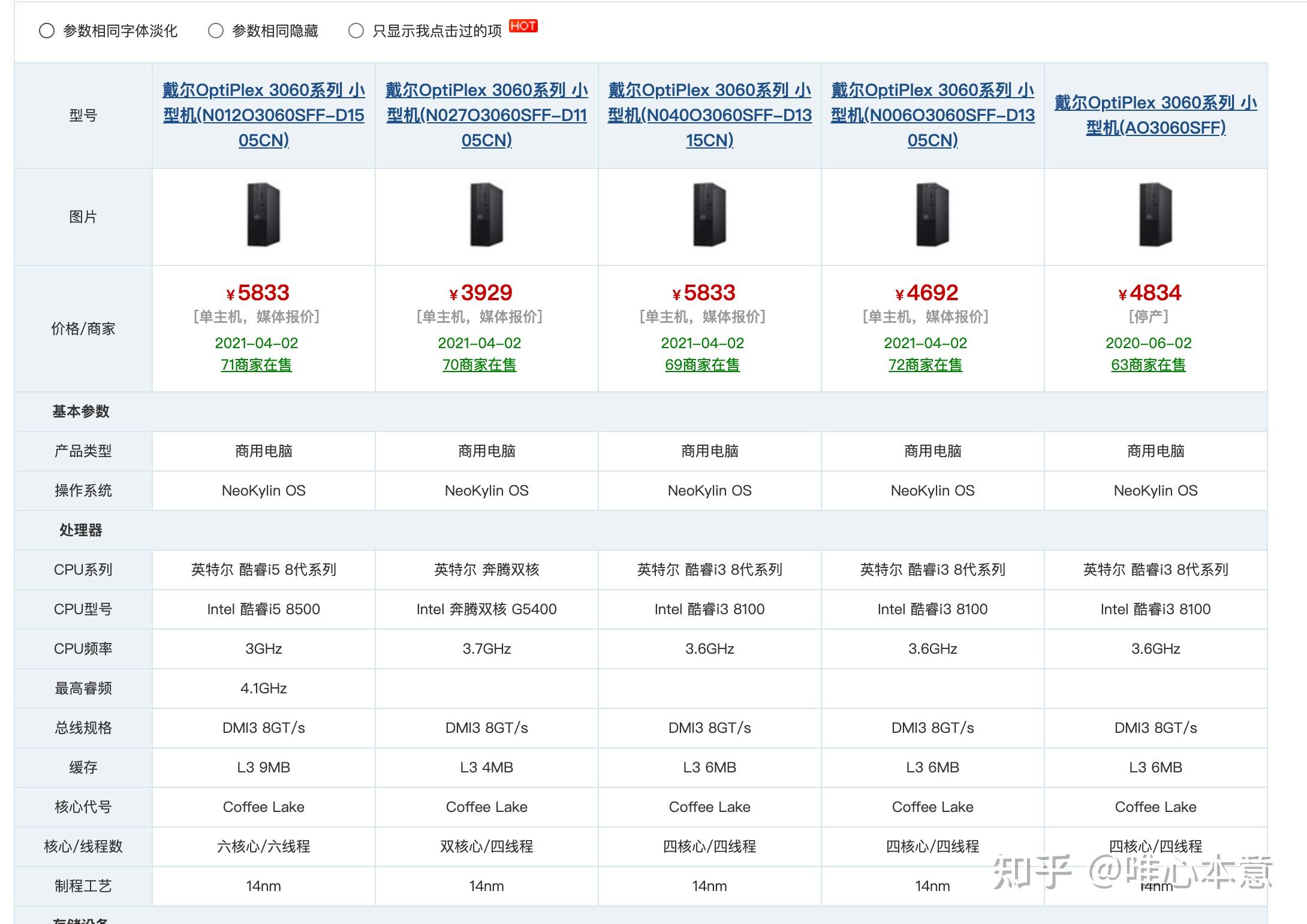1307x924 pixels.
Task: Click the 英特尔 奔腾双核 cell
Action: pos(487,570)
